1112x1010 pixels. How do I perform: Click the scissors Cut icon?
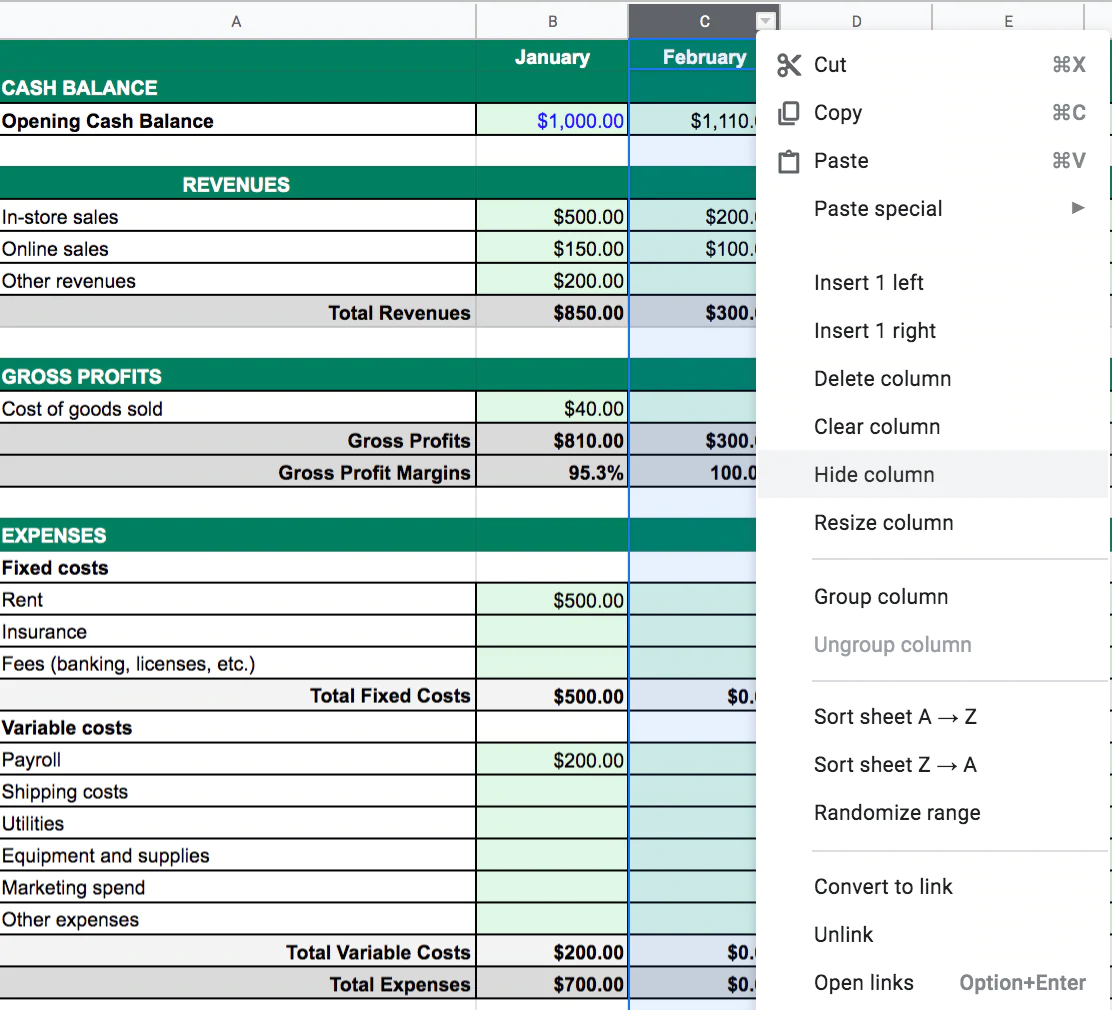789,65
